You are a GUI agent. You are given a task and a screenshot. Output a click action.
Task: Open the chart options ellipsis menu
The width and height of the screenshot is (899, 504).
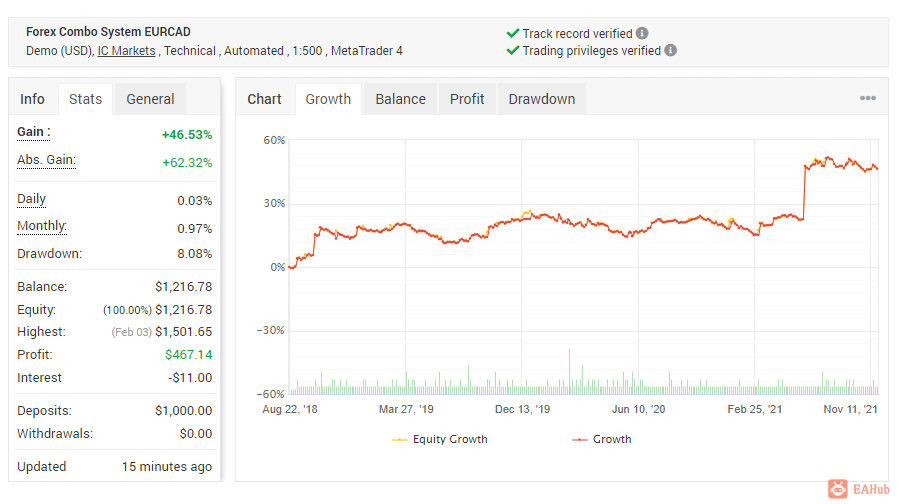click(x=867, y=98)
